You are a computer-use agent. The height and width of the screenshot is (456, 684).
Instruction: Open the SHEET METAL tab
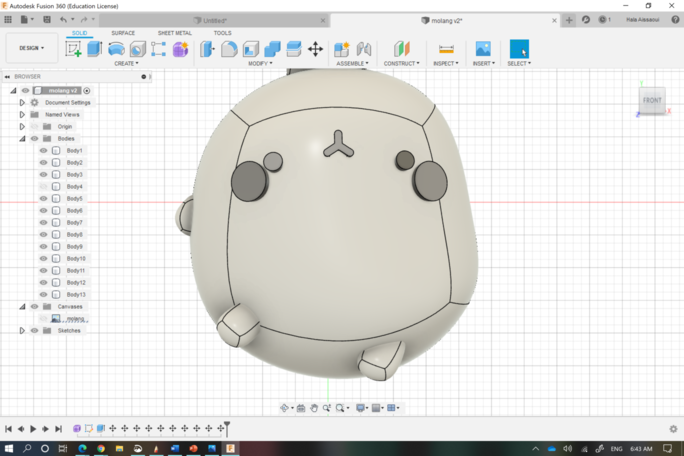pos(174,33)
